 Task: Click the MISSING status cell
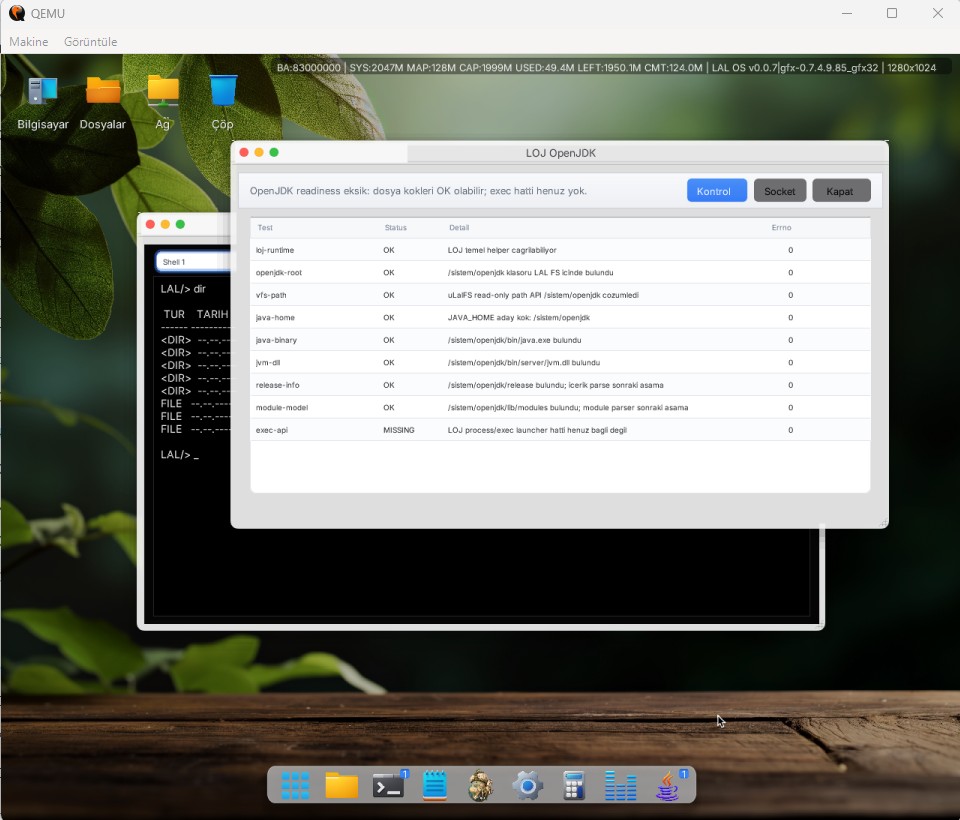pyautogui.click(x=399, y=430)
